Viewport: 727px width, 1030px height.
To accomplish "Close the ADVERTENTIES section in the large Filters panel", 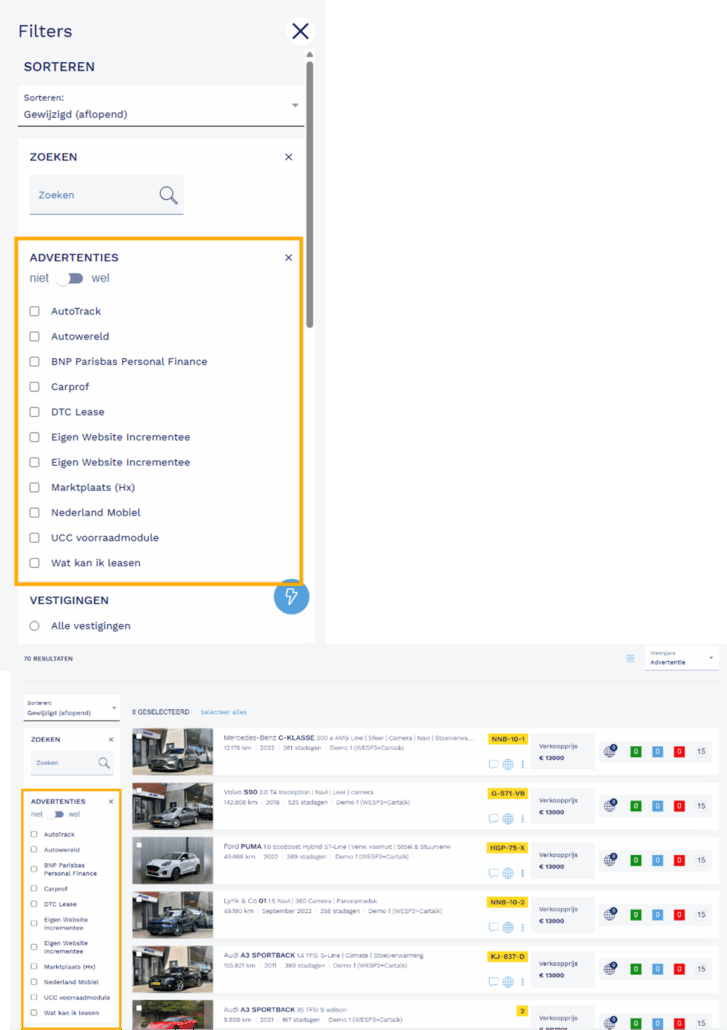I will [x=288, y=258].
